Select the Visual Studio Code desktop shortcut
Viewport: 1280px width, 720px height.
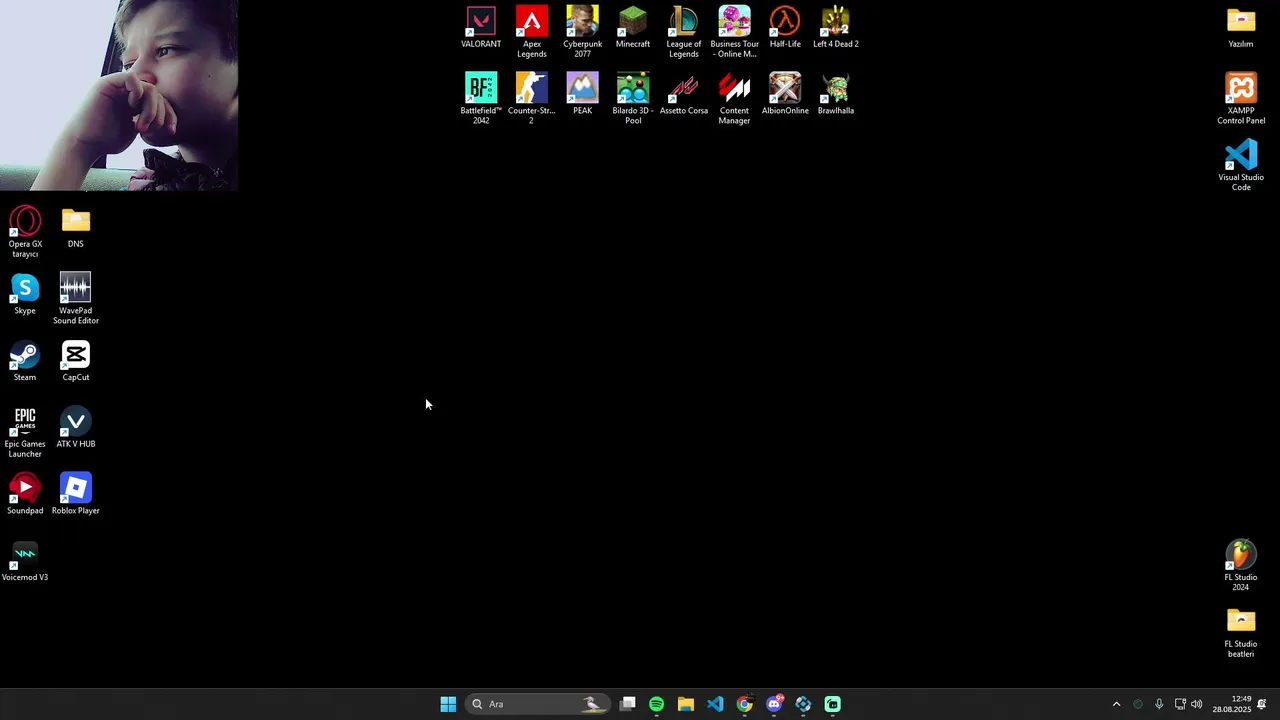(1241, 165)
